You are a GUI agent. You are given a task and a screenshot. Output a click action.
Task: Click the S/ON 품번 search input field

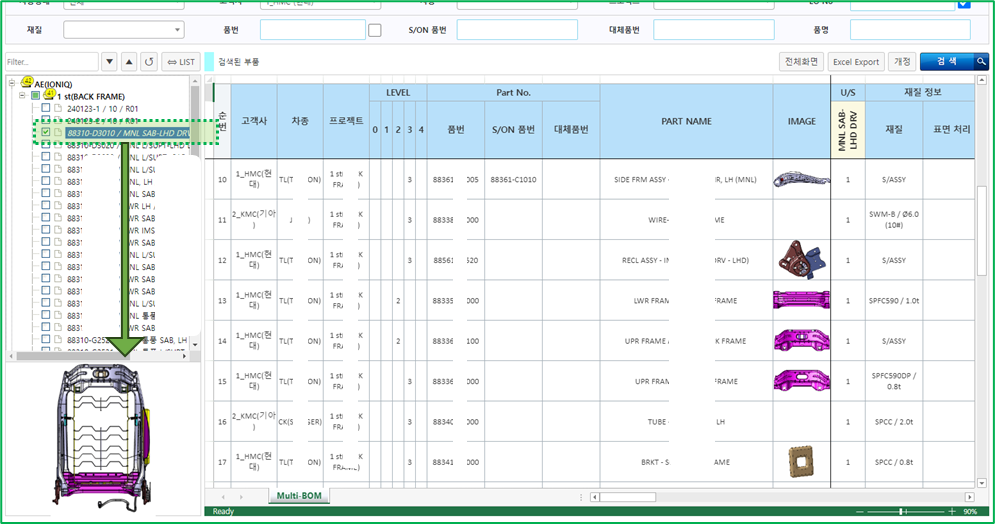[517, 30]
